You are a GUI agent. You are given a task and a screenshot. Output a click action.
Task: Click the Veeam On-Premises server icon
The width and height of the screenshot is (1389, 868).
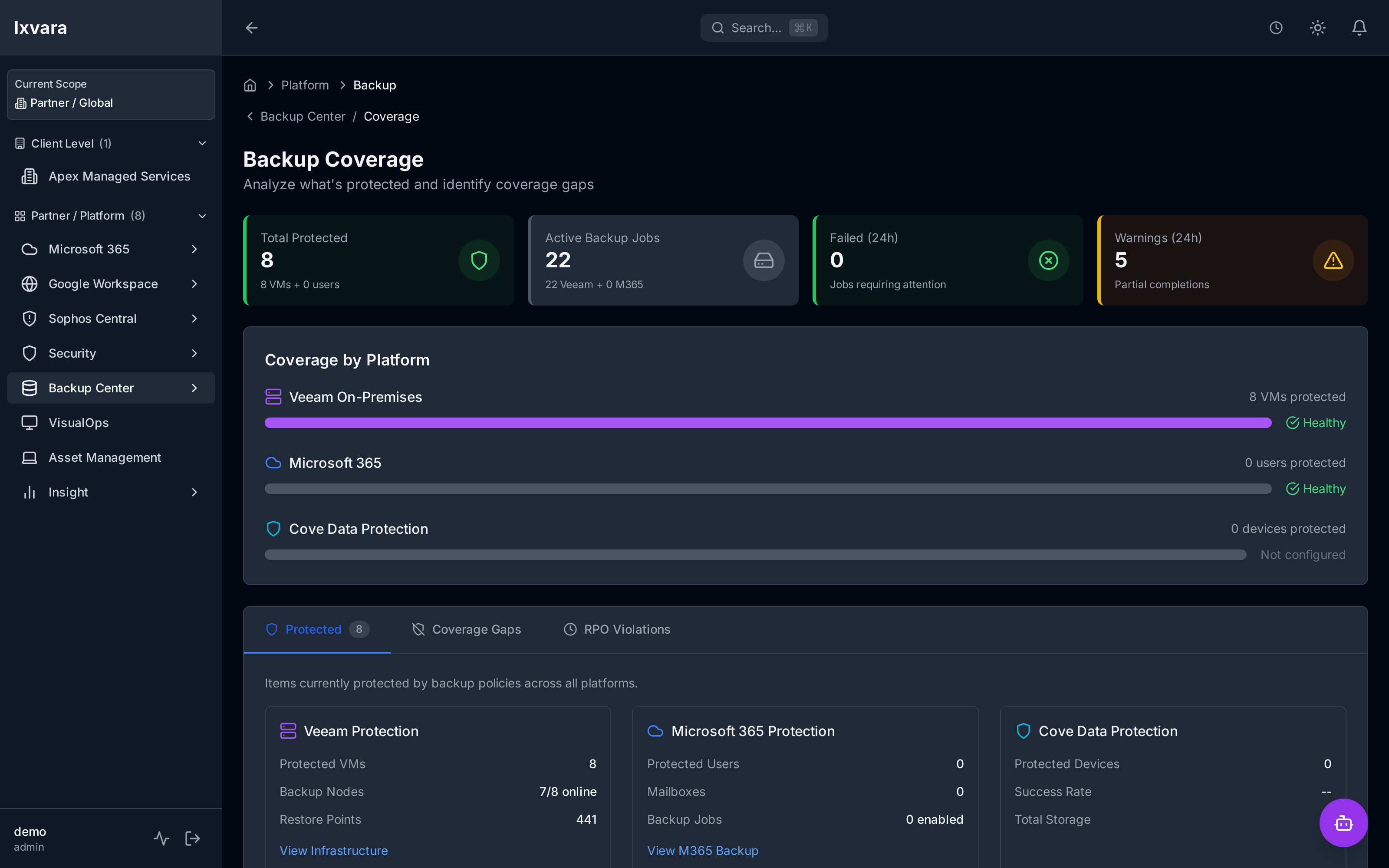pos(273,397)
